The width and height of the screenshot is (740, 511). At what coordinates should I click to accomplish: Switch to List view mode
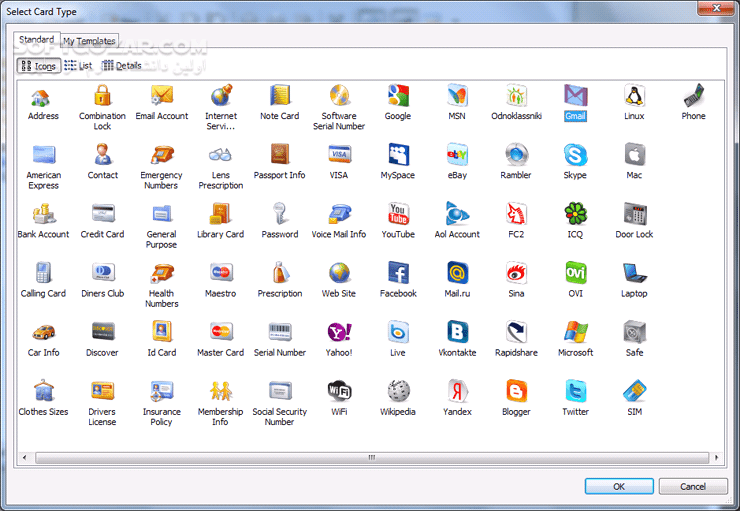click(78, 66)
